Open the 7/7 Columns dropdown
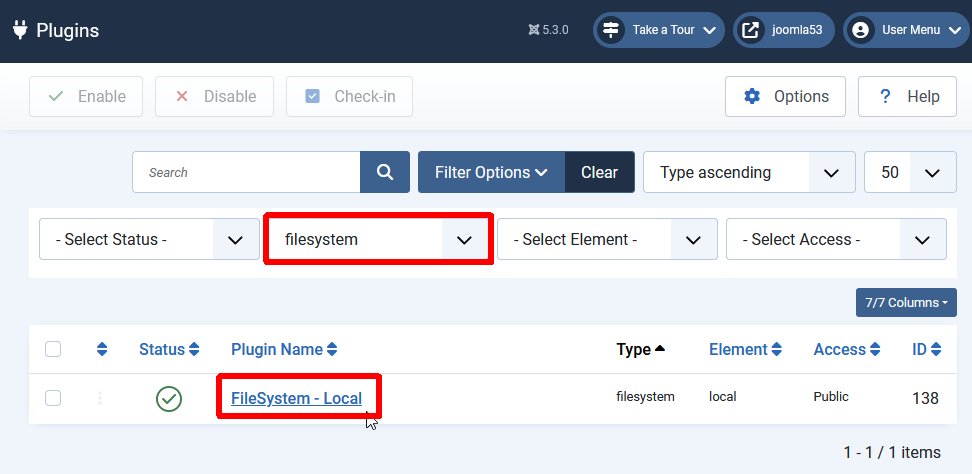This screenshot has height=474, width=972. click(906, 302)
